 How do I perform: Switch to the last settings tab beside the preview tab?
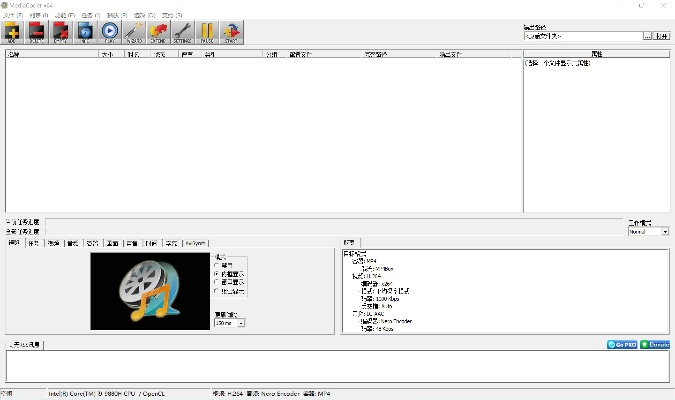click(194, 243)
